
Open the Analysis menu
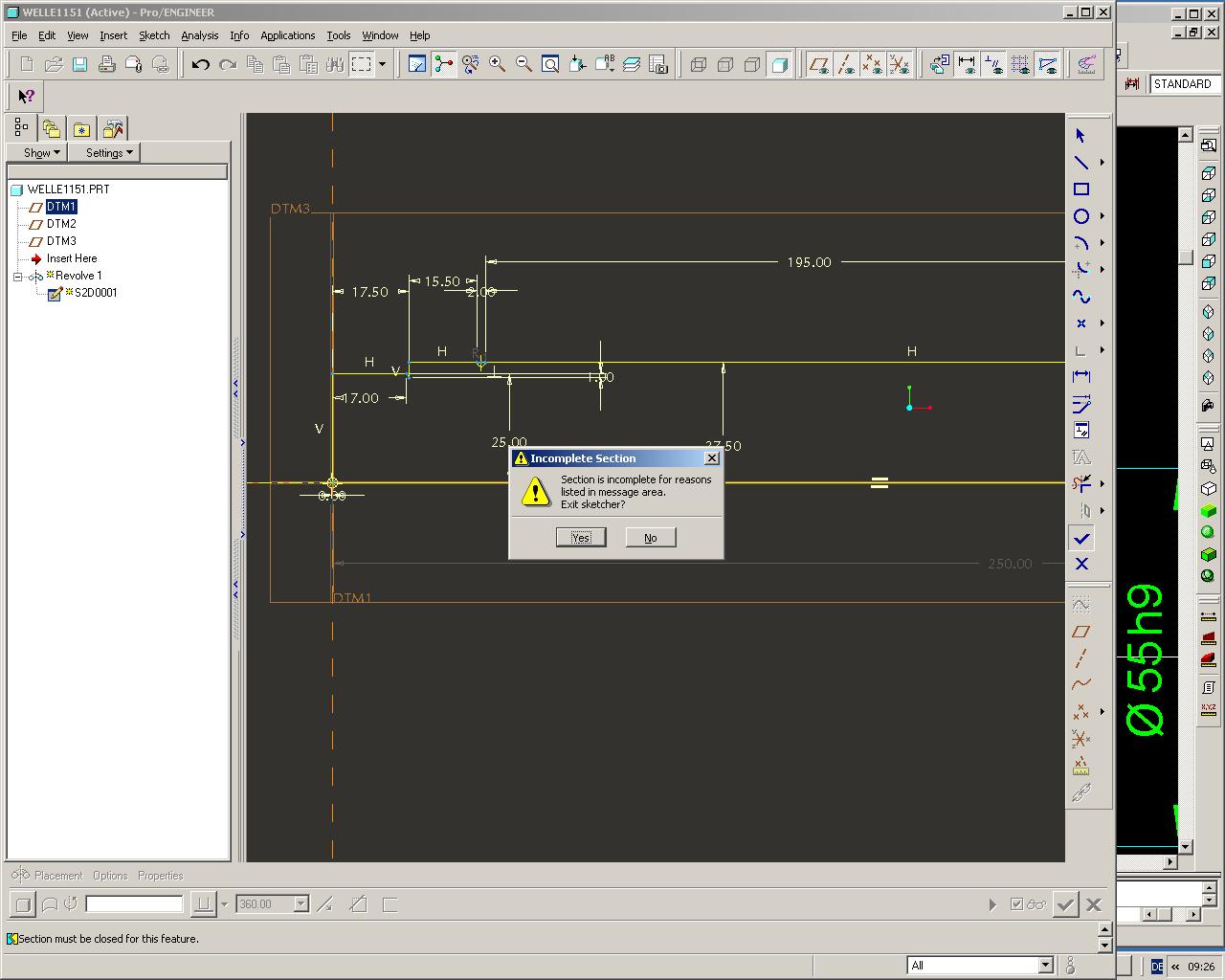[x=199, y=35]
